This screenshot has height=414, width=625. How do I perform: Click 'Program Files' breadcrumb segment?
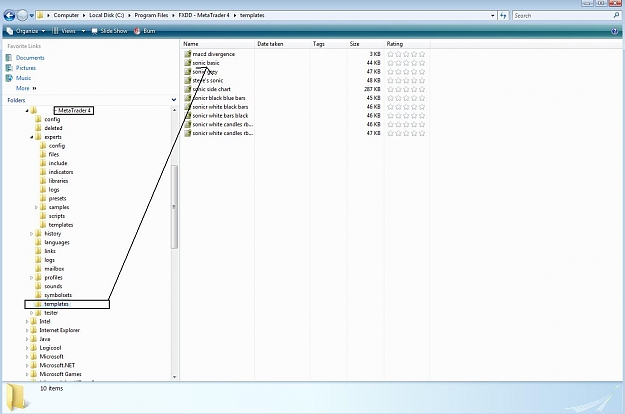[151, 15]
